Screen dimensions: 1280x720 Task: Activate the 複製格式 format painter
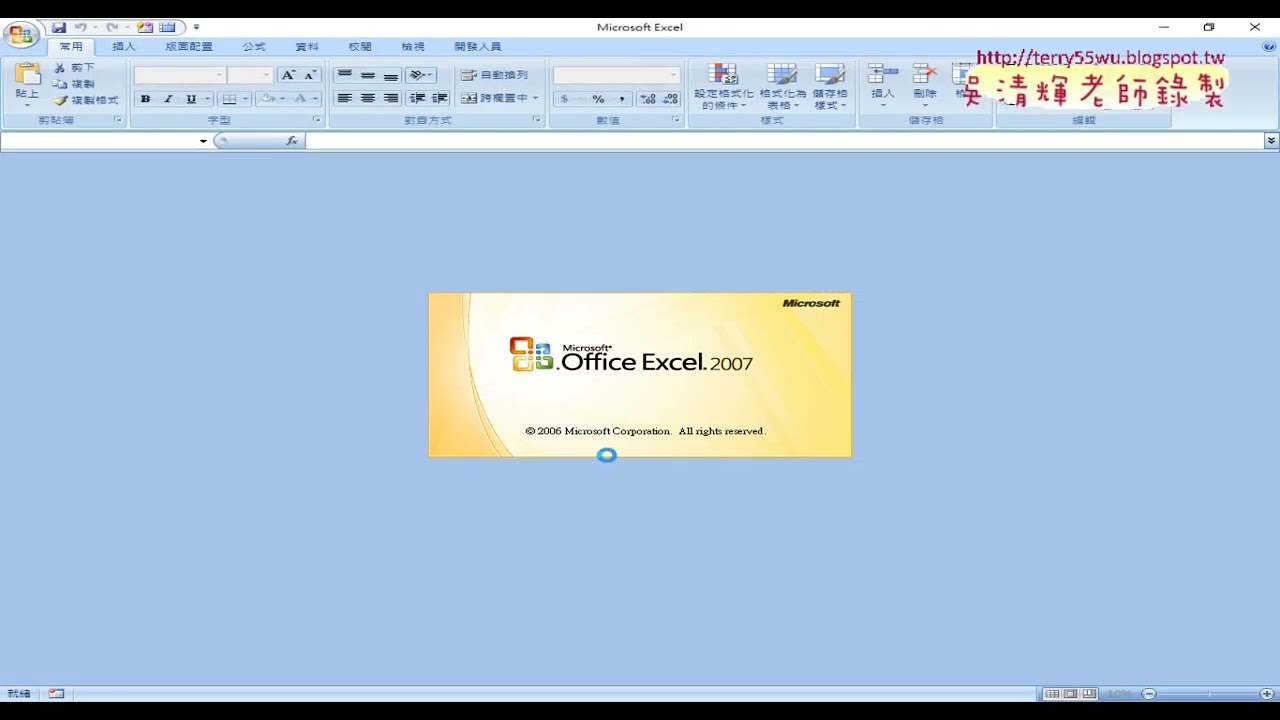point(87,100)
